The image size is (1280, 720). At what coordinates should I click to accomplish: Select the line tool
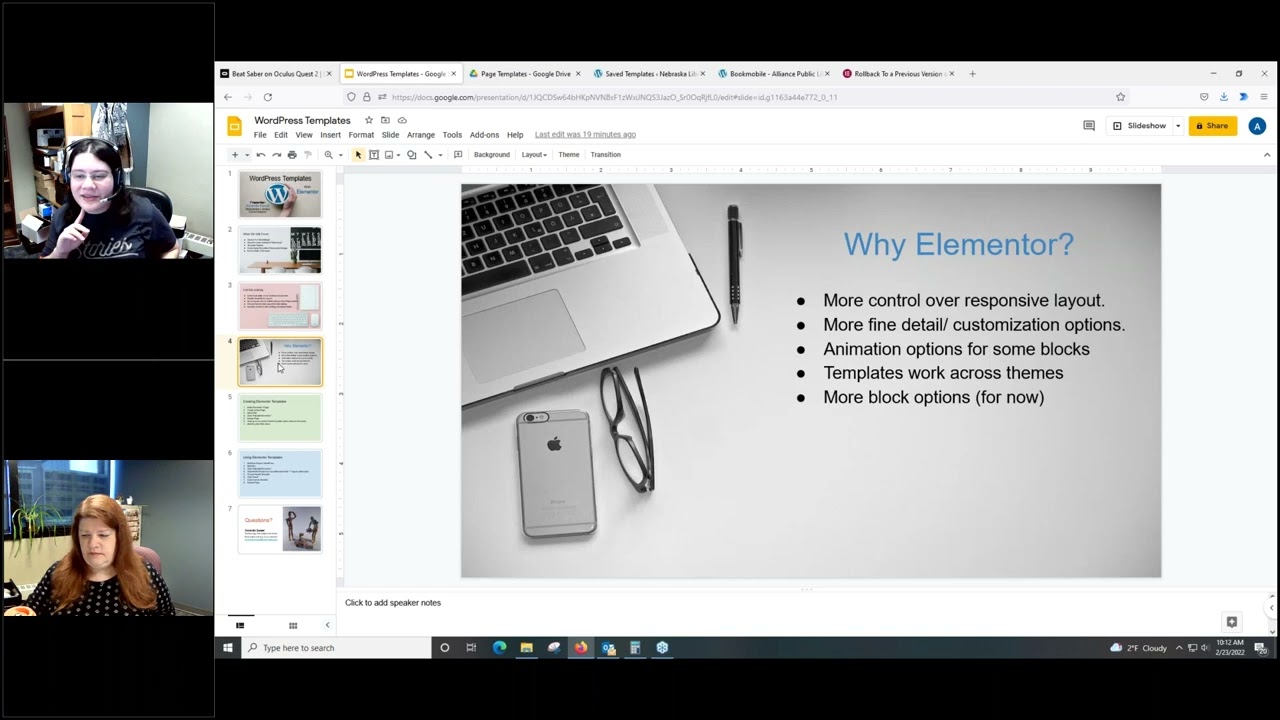coord(428,155)
